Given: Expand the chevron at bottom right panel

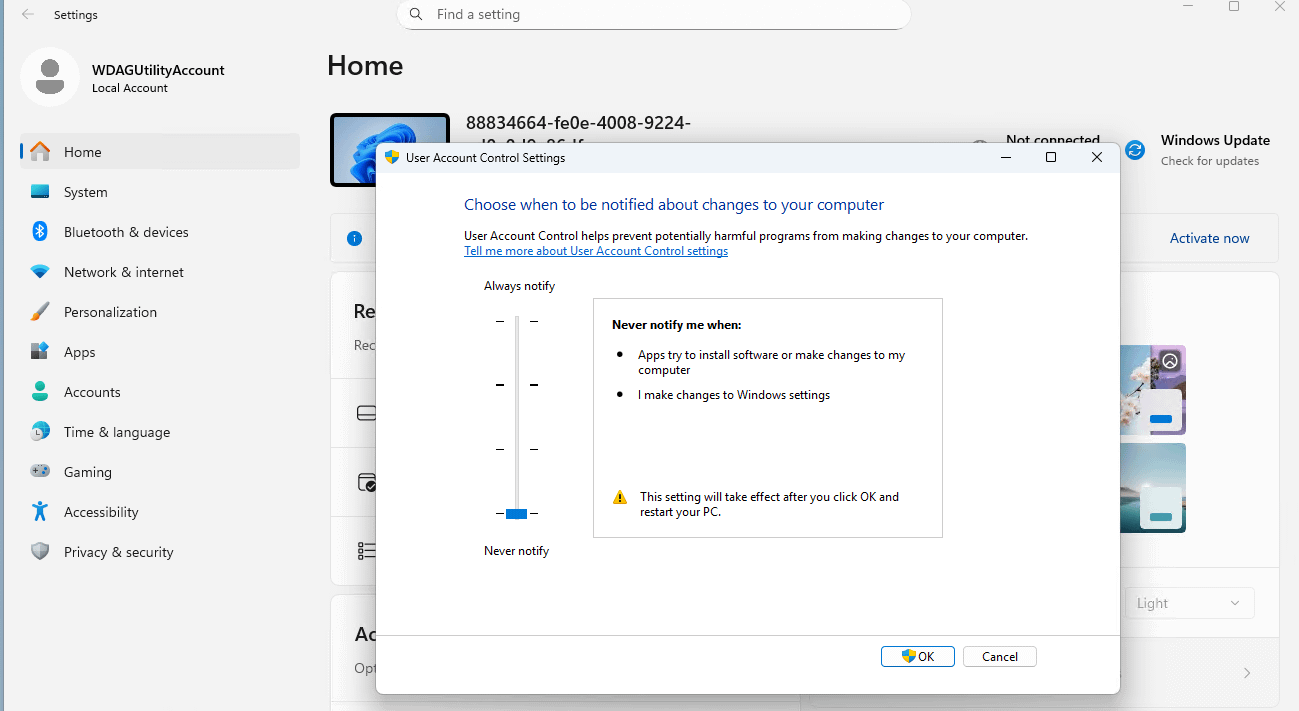Looking at the screenshot, I should tap(1247, 673).
